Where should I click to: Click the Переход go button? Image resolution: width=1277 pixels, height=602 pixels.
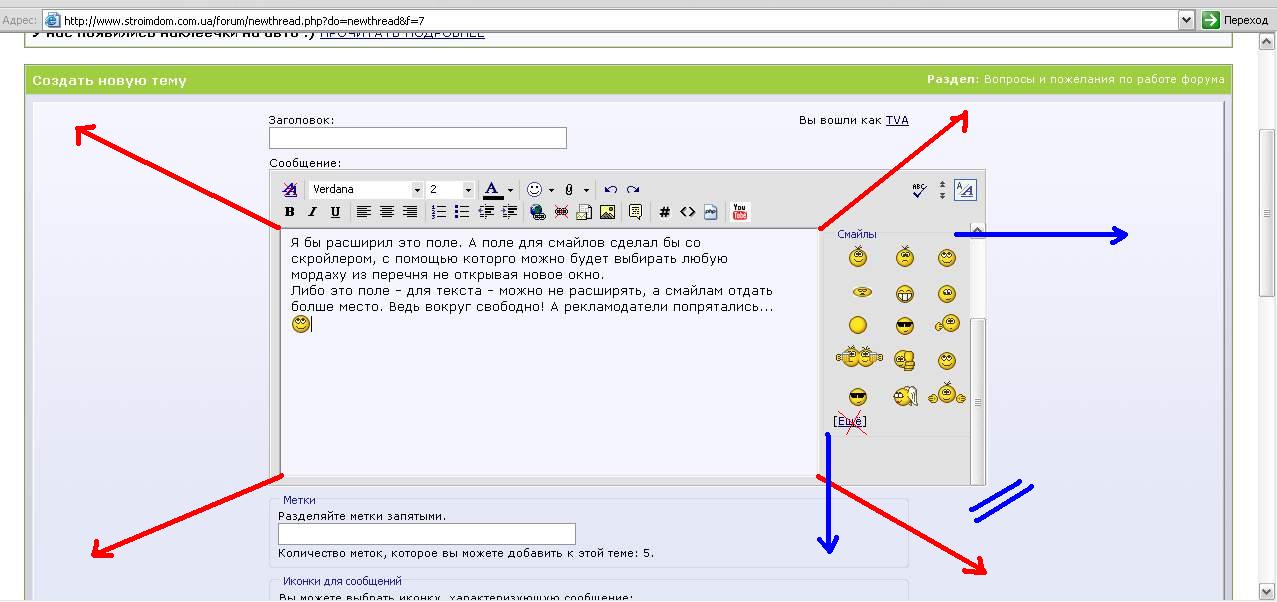[x=1236, y=19]
